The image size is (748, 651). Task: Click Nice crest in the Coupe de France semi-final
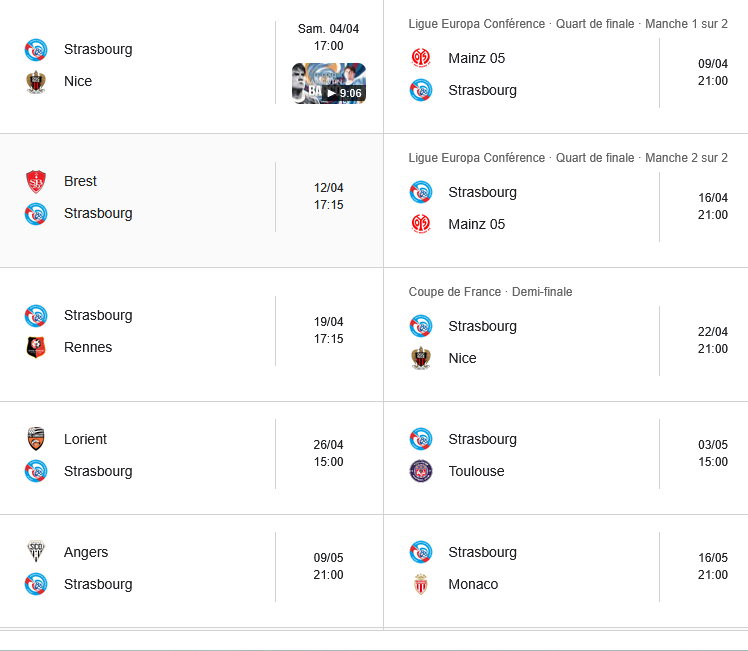[421, 358]
